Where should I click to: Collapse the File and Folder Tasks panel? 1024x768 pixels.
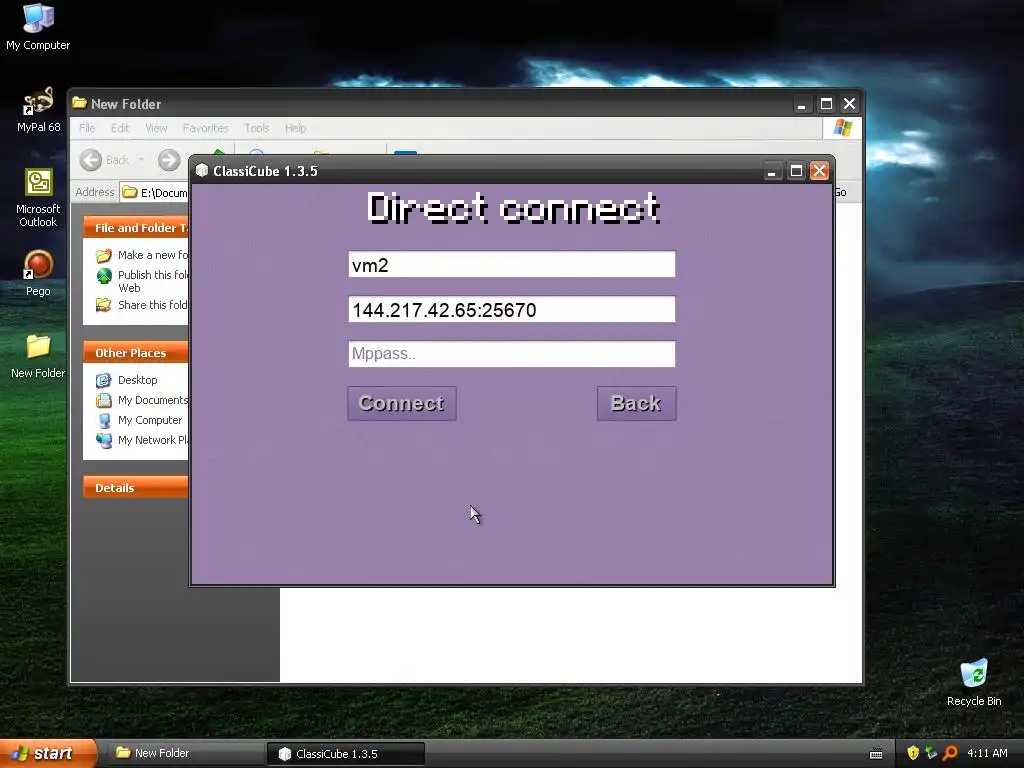point(136,228)
